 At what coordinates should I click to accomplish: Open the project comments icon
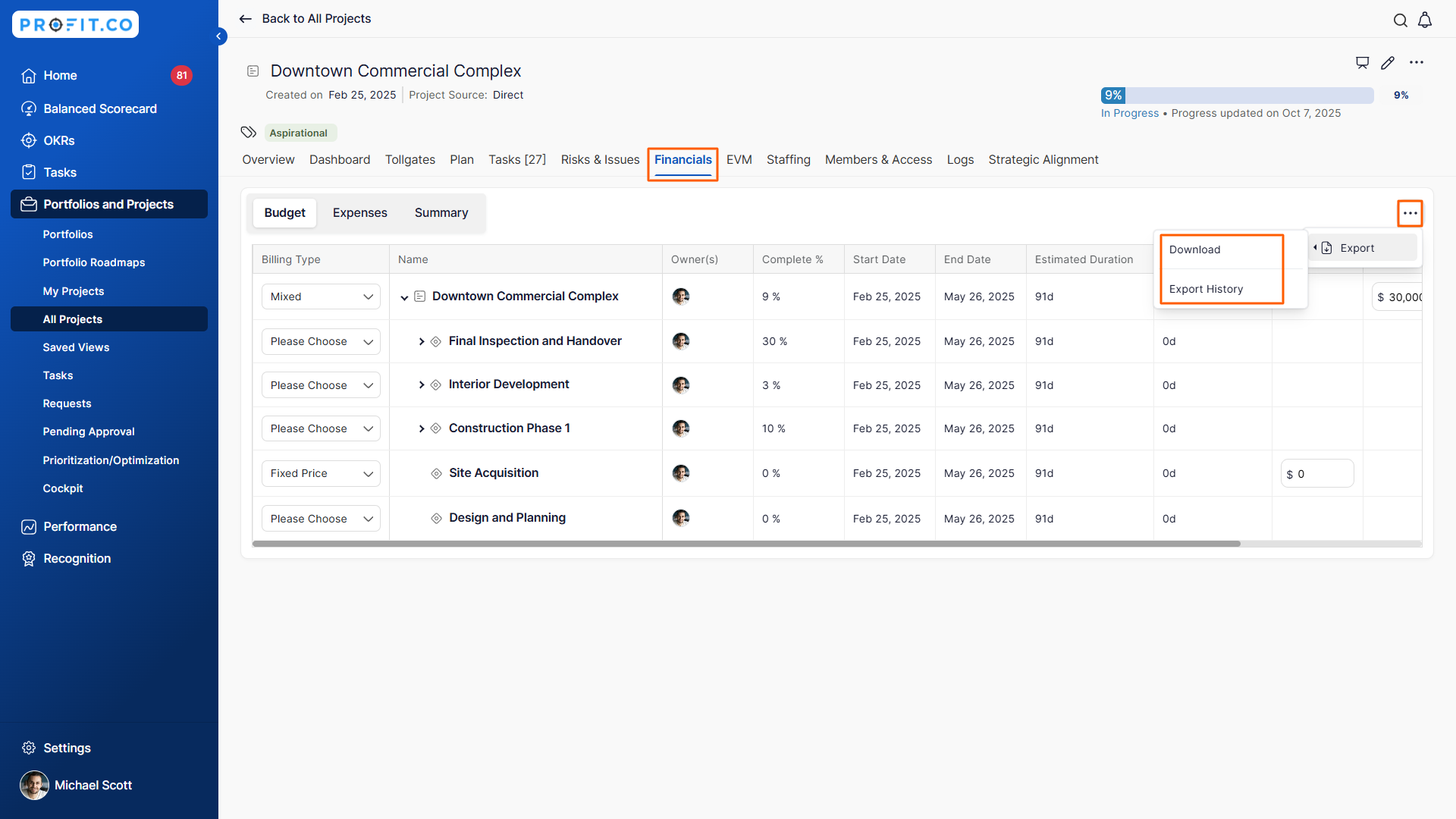1362,63
